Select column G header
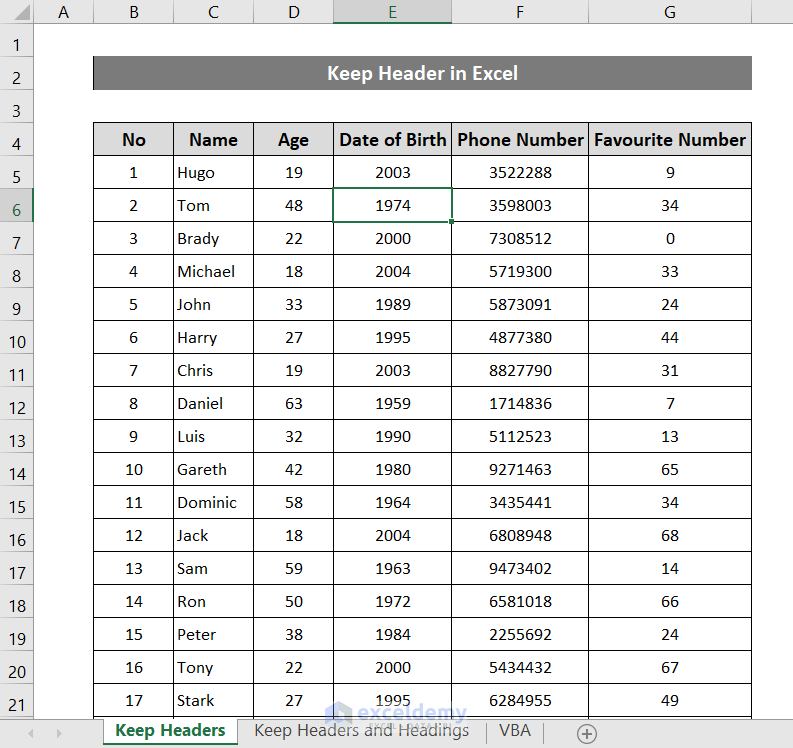 point(669,12)
